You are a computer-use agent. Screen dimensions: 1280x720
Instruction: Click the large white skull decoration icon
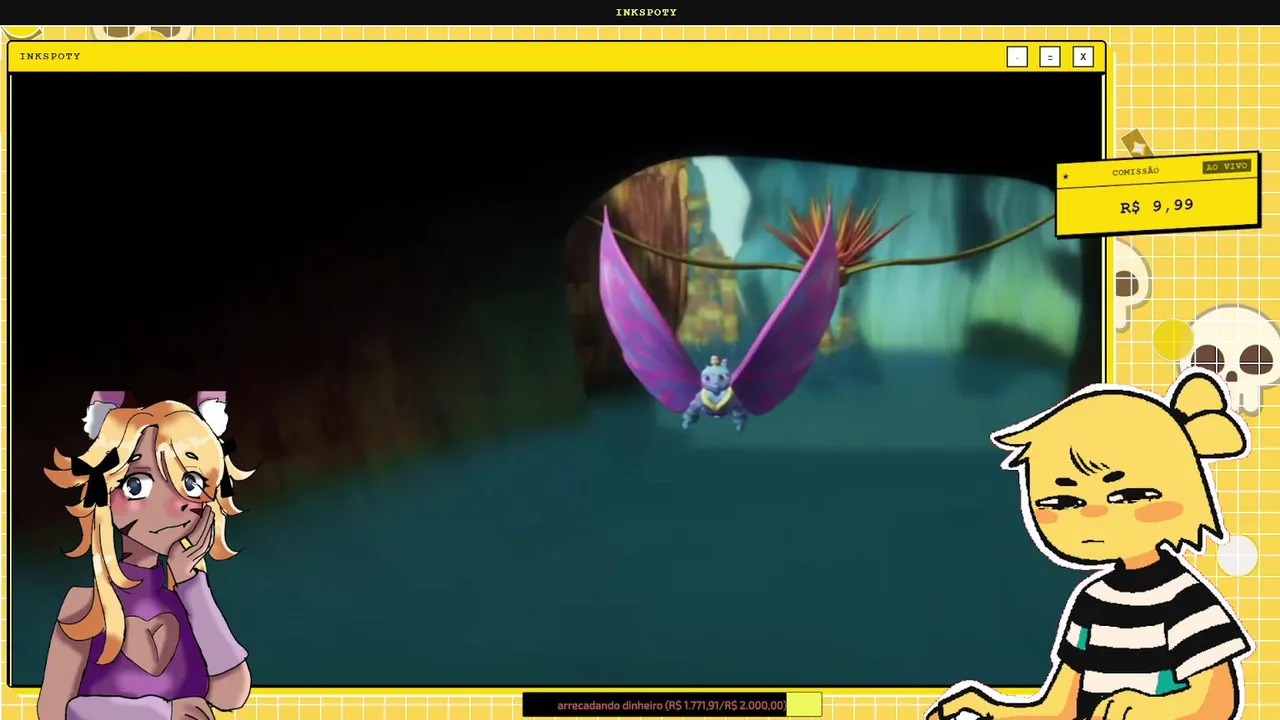coord(1232,357)
